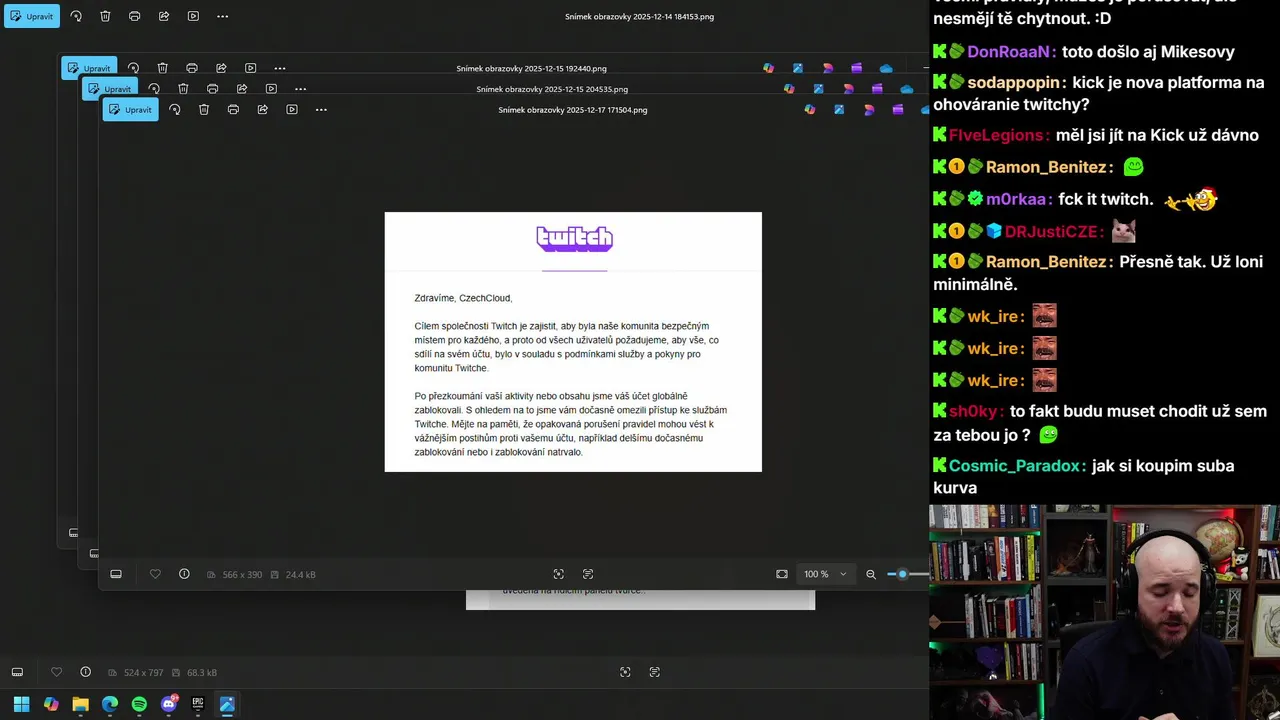Open more options in the 184153.png window

[x=222, y=16]
